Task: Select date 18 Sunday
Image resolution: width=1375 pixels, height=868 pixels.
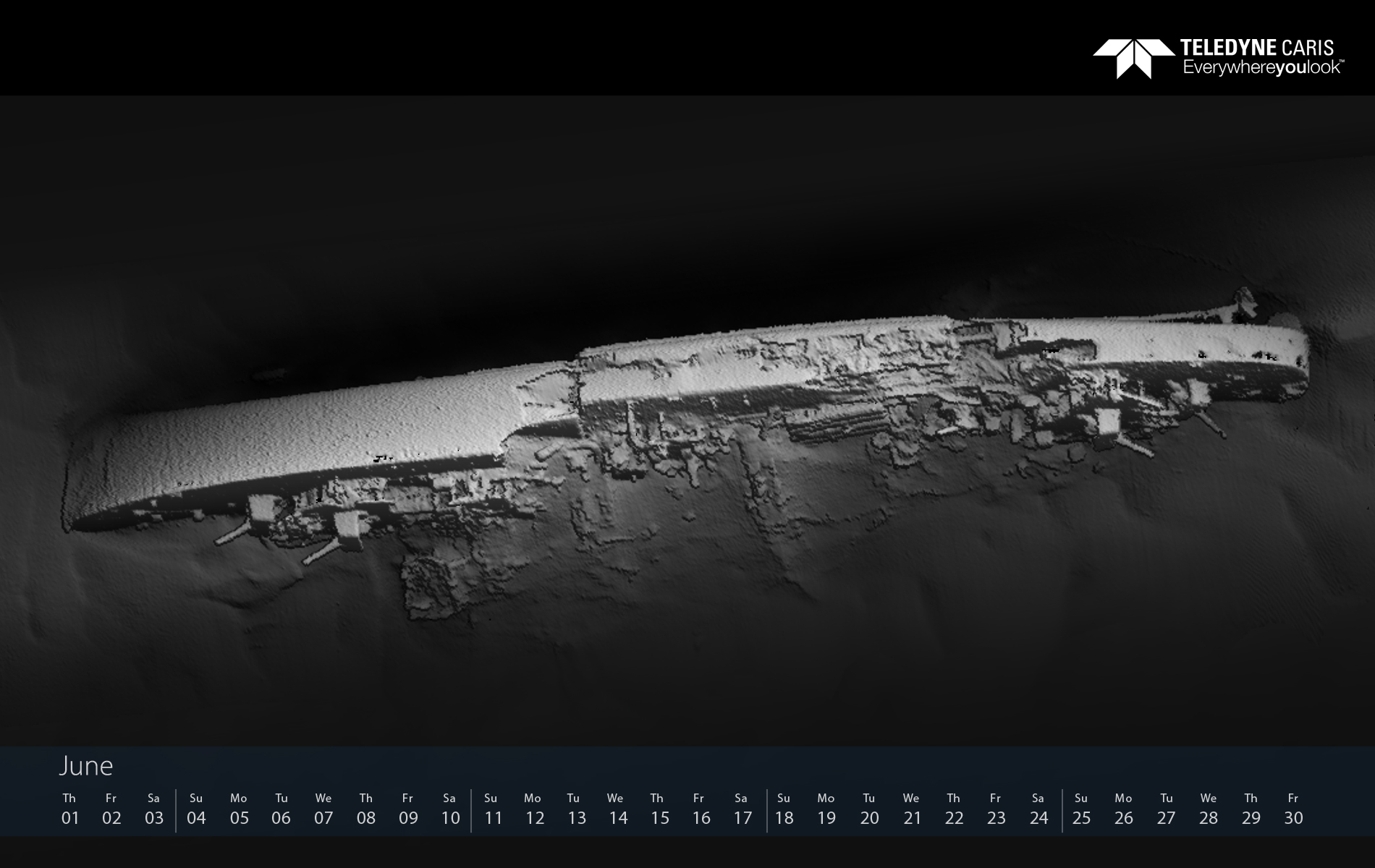Action: [784, 809]
